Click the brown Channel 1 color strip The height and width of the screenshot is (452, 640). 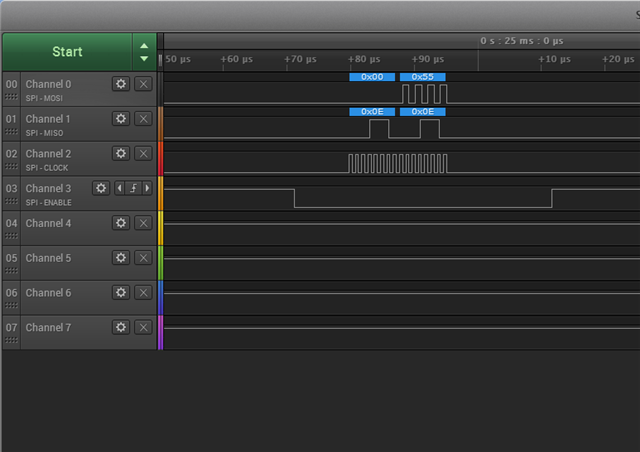160,124
